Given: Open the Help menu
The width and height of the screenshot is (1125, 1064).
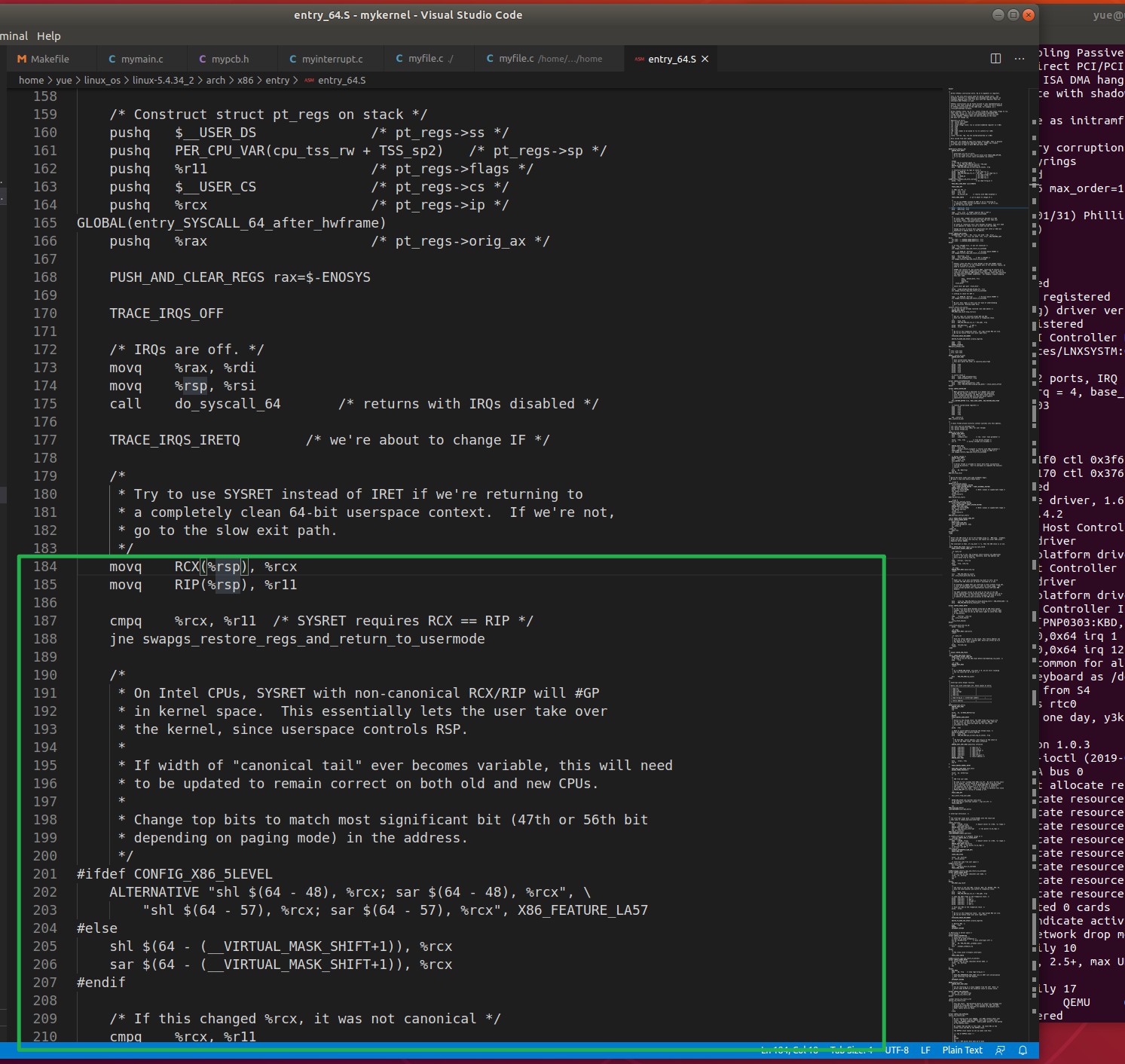Looking at the screenshot, I should 48,35.
